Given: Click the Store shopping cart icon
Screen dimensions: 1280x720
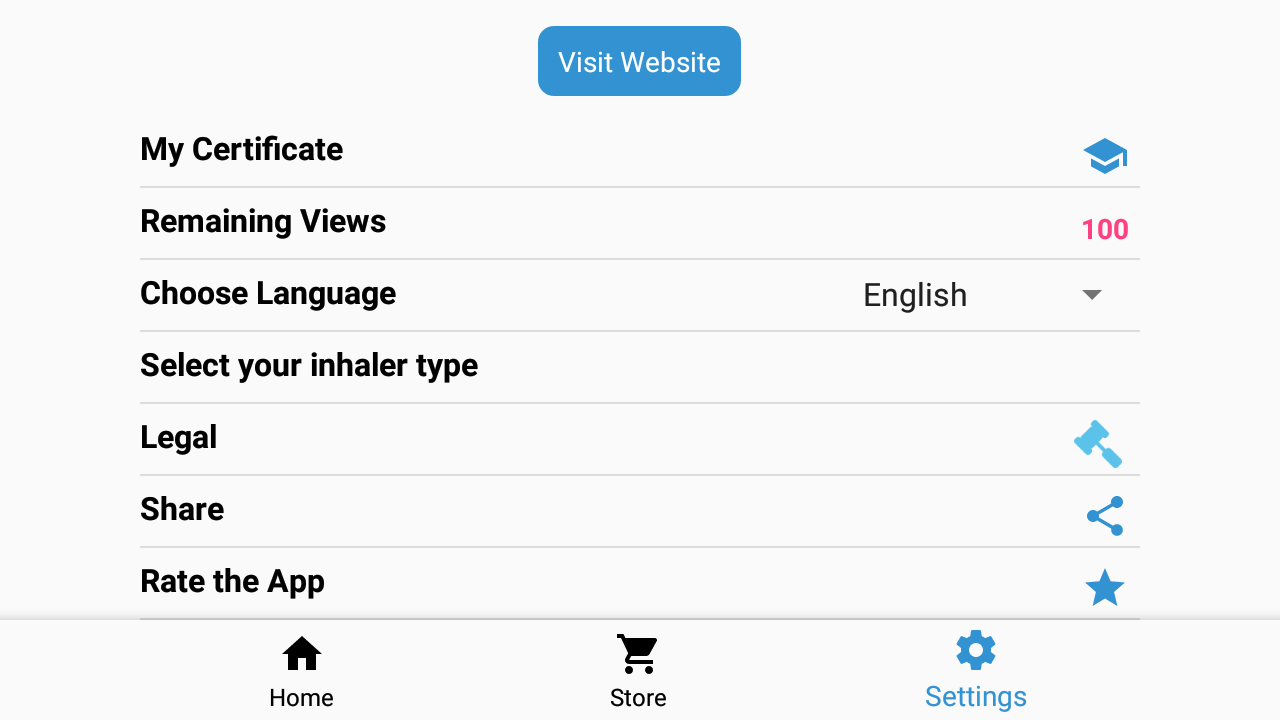Looking at the screenshot, I should pyautogui.click(x=638, y=654).
